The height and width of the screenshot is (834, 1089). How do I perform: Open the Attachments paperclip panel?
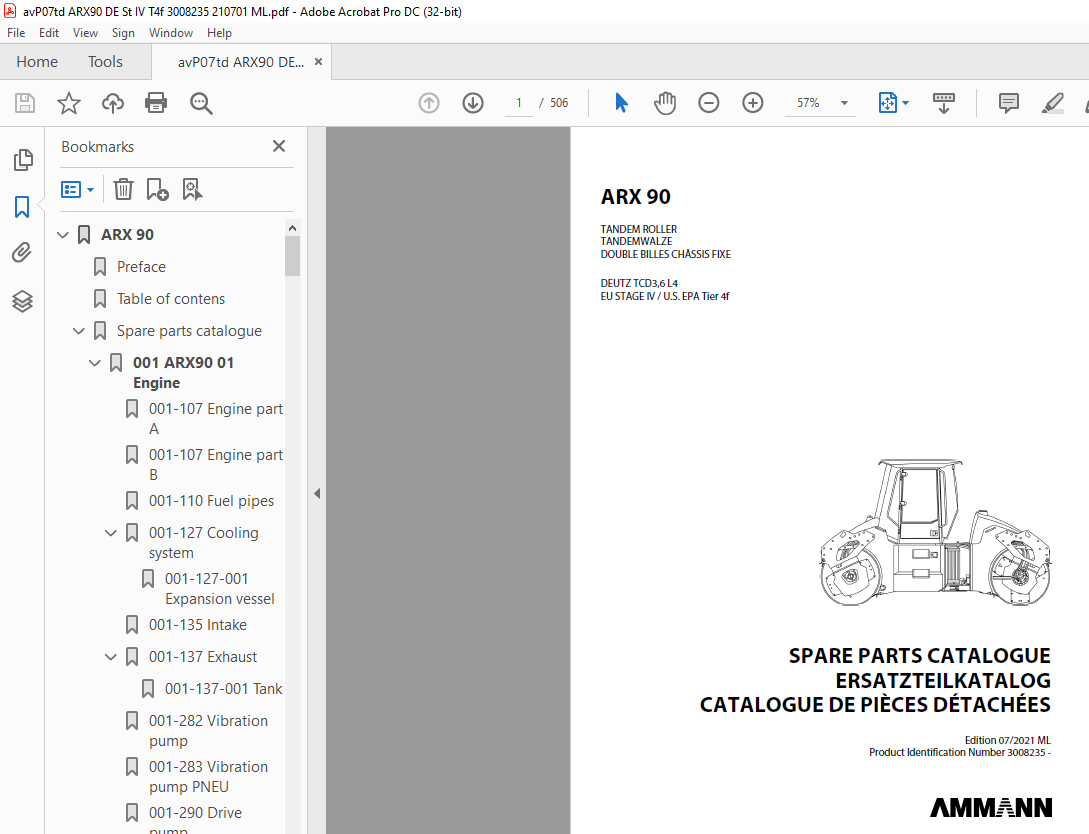tap(22, 253)
